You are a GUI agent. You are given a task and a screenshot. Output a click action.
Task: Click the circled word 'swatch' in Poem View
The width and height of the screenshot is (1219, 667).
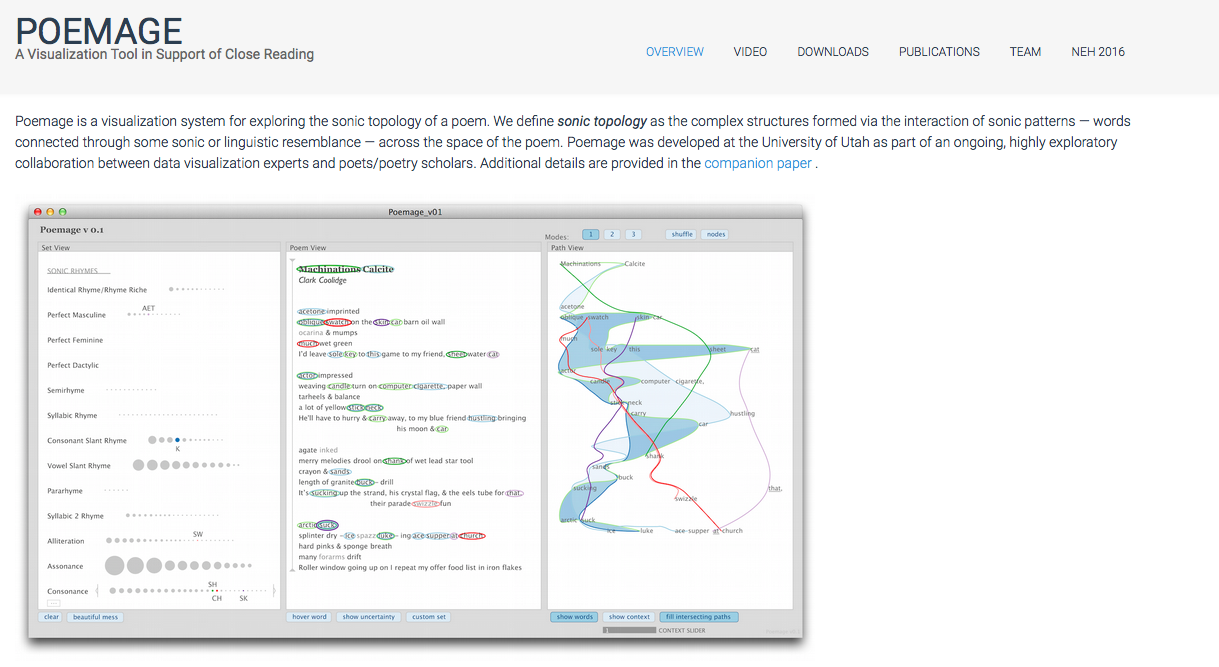click(337, 322)
